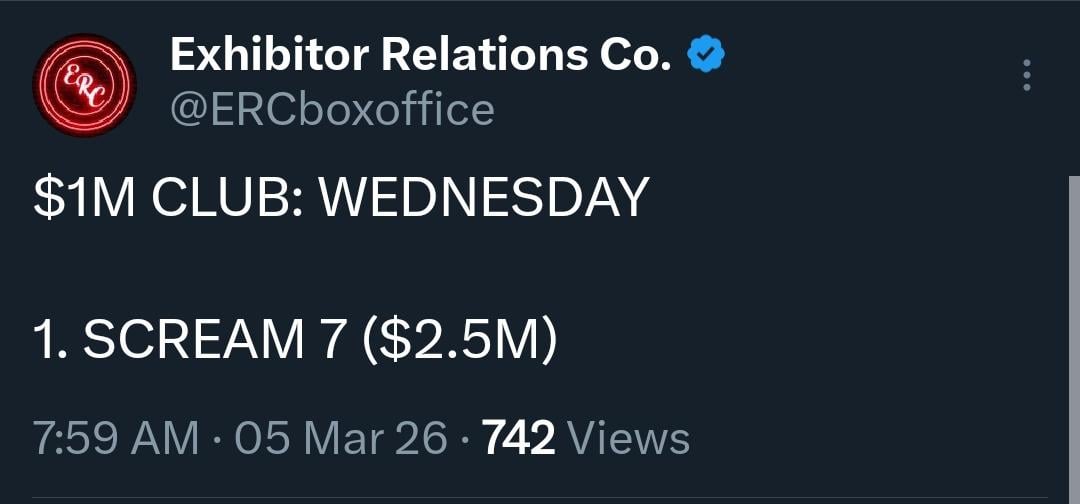Open the three-dot more options menu
The image size is (1080, 504).
pos(1026,76)
